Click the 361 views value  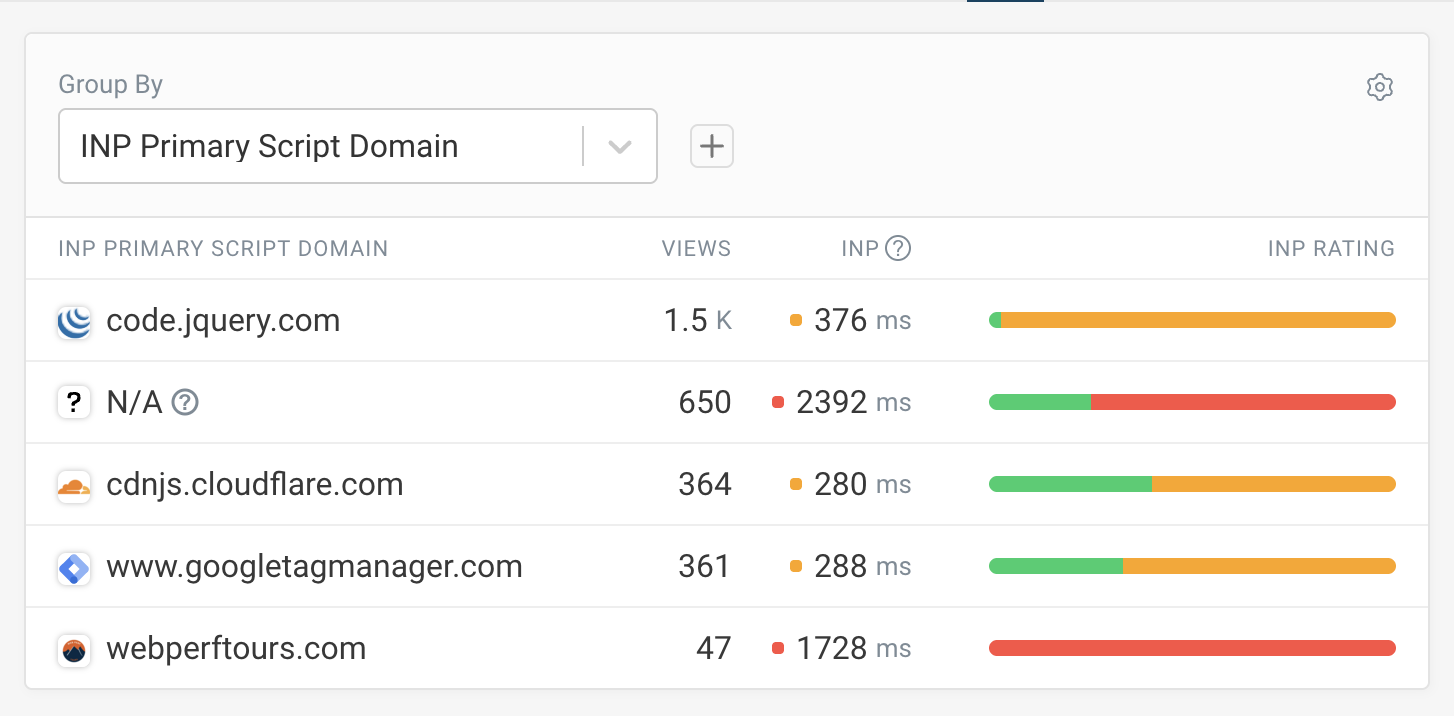[x=705, y=566]
